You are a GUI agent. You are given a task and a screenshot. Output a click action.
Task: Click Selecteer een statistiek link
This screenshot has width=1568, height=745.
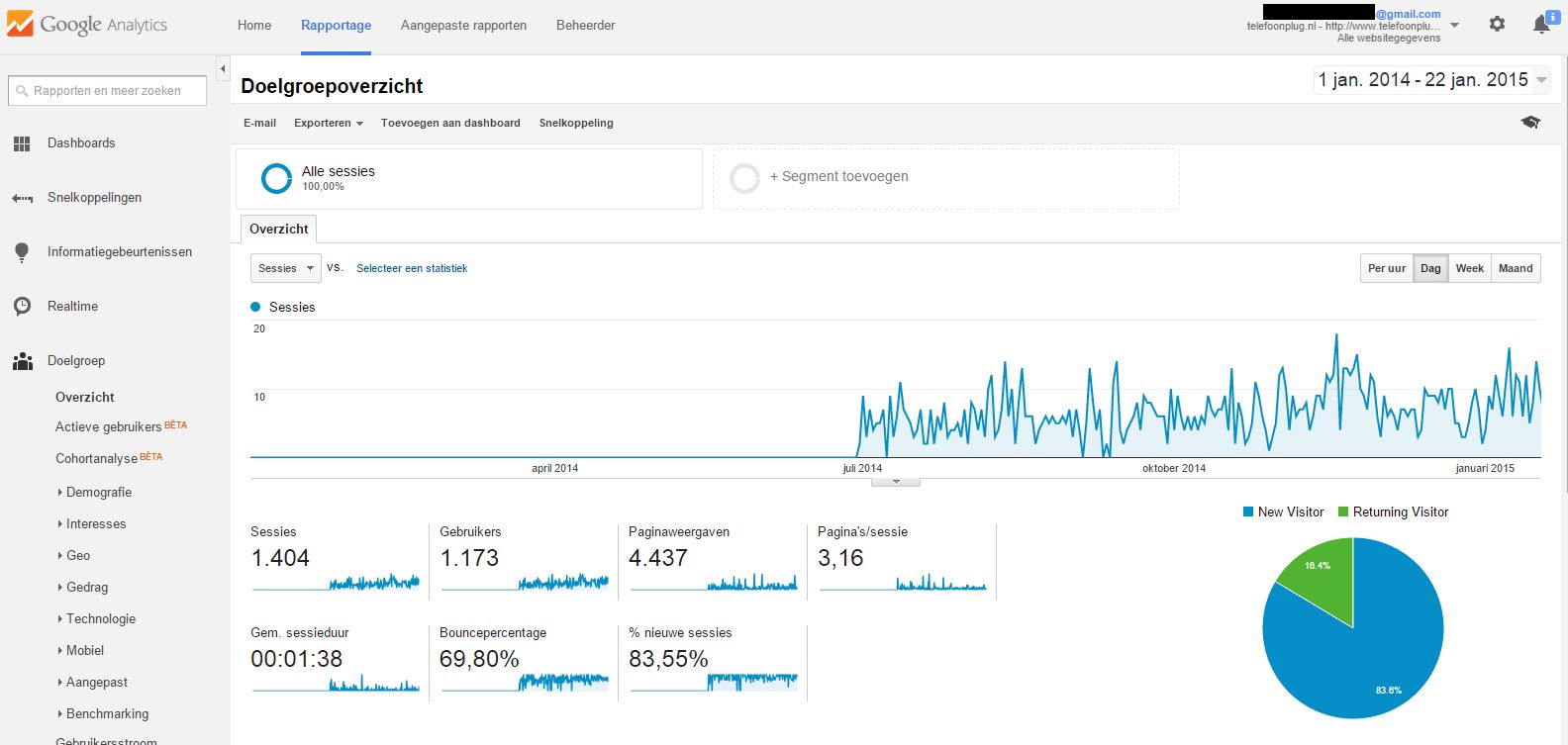[412, 268]
